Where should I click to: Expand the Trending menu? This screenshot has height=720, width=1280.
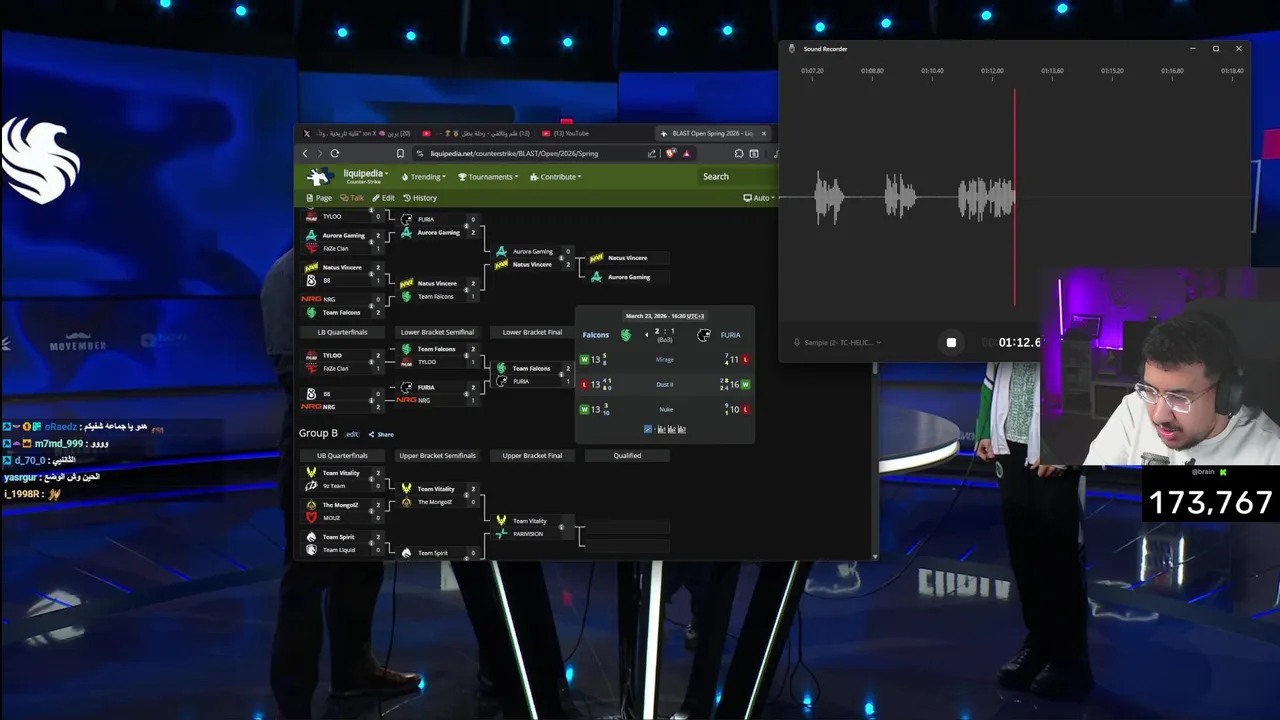pos(423,177)
